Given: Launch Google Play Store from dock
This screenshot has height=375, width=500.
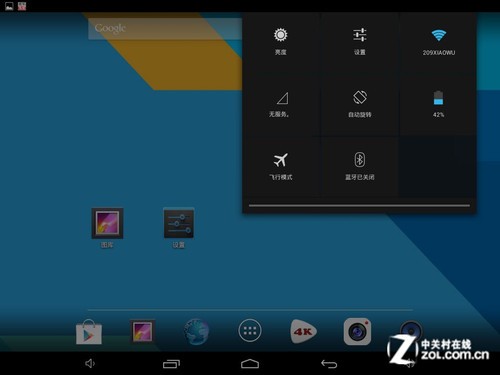Looking at the screenshot, I should tap(89, 332).
